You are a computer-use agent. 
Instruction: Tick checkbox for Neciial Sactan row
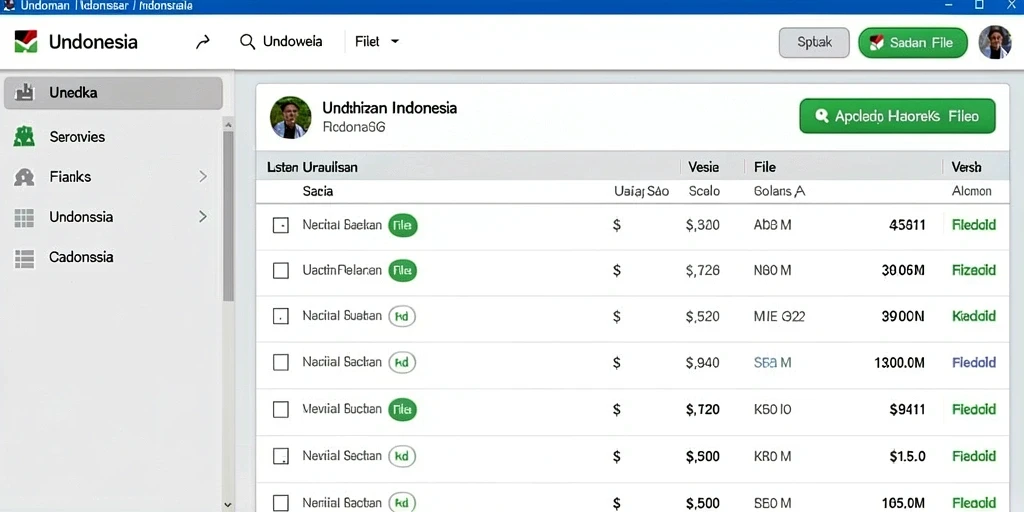(280, 362)
